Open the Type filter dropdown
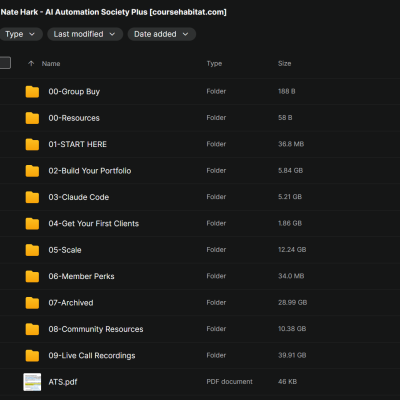The width and height of the screenshot is (400, 400). coord(20,34)
